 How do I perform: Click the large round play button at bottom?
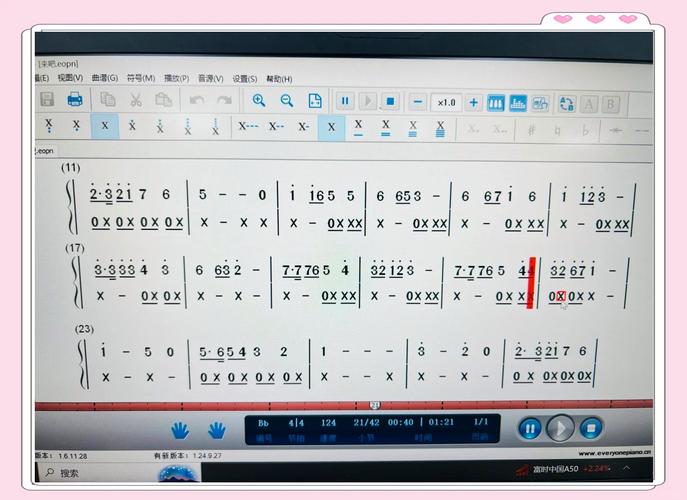(x=560, y=428)
